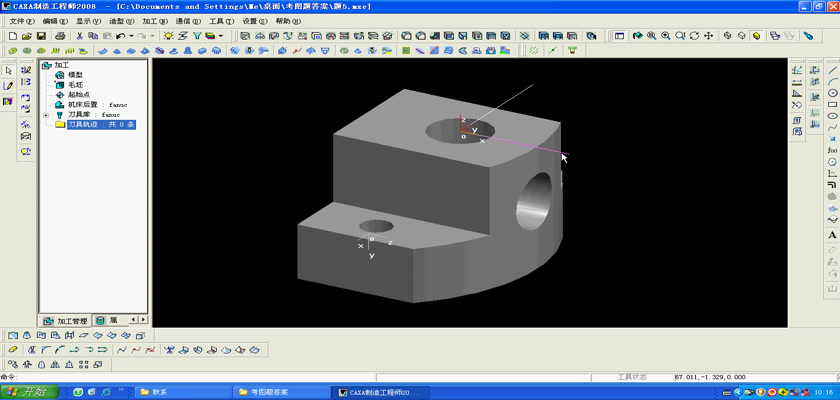Image resolution: width=840 pixels, height=400 pixels.
Task: Click the curve fillet icon
Action: [x=45, y=350]
